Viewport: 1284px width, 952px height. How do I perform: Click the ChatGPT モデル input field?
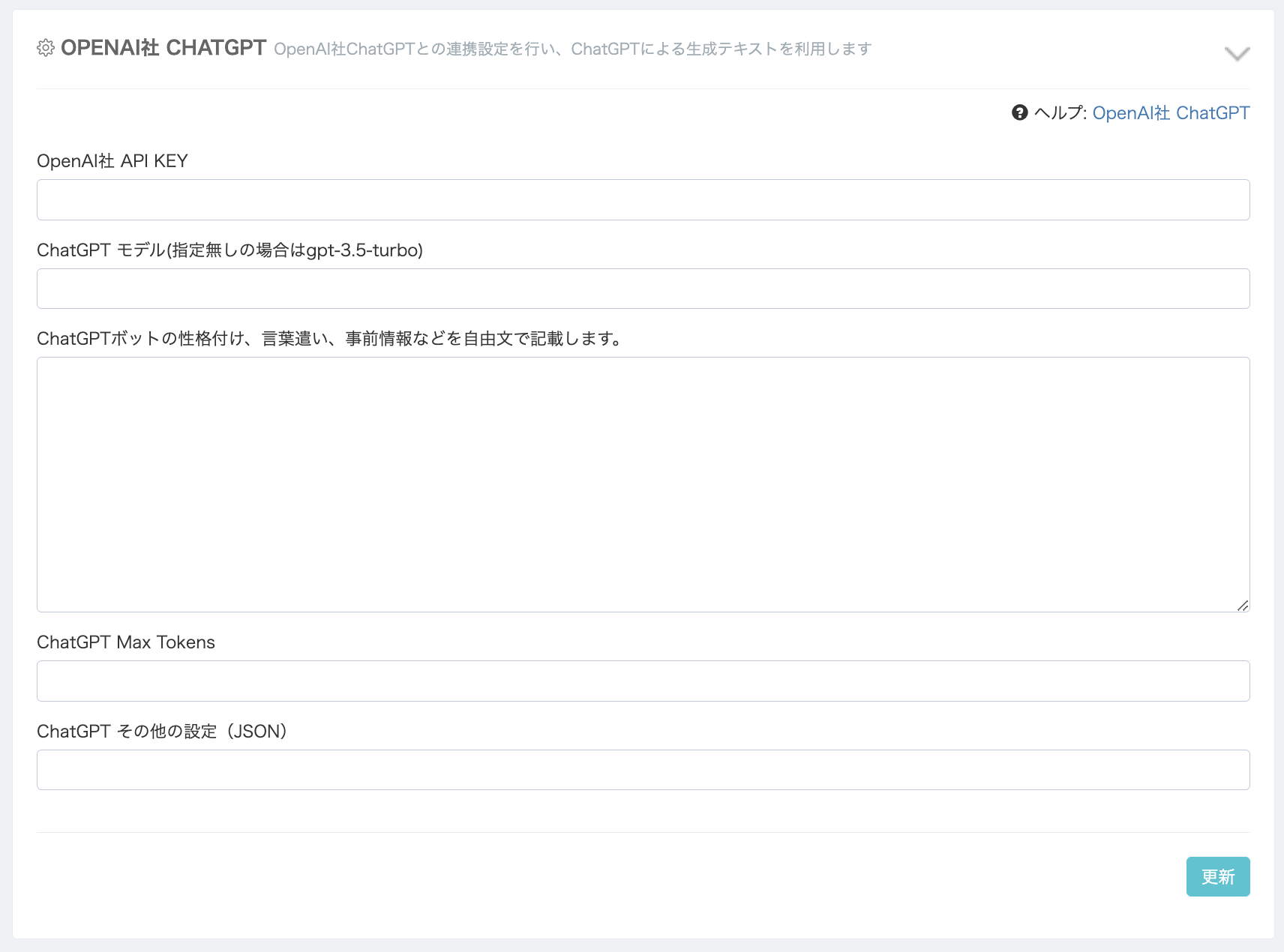(x=643, y=289)
